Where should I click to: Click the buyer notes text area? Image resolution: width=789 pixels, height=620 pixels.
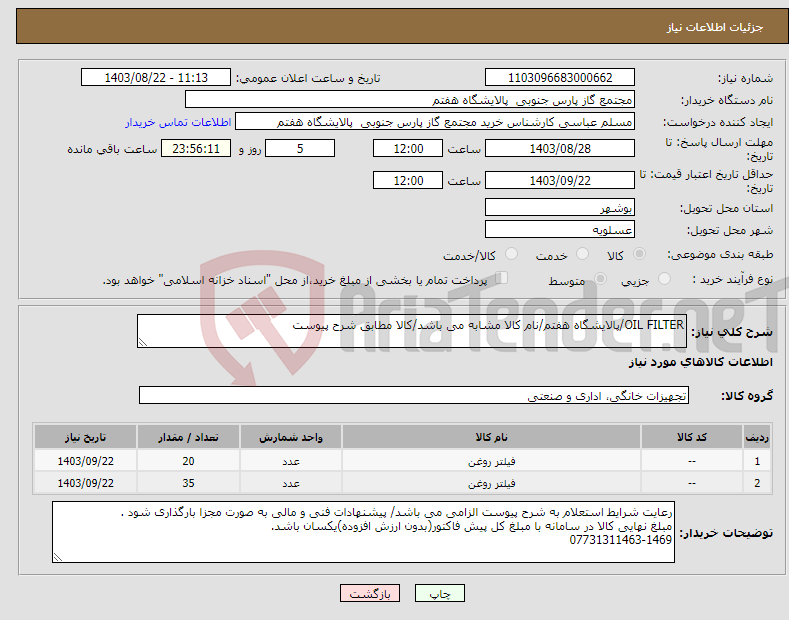363,532
